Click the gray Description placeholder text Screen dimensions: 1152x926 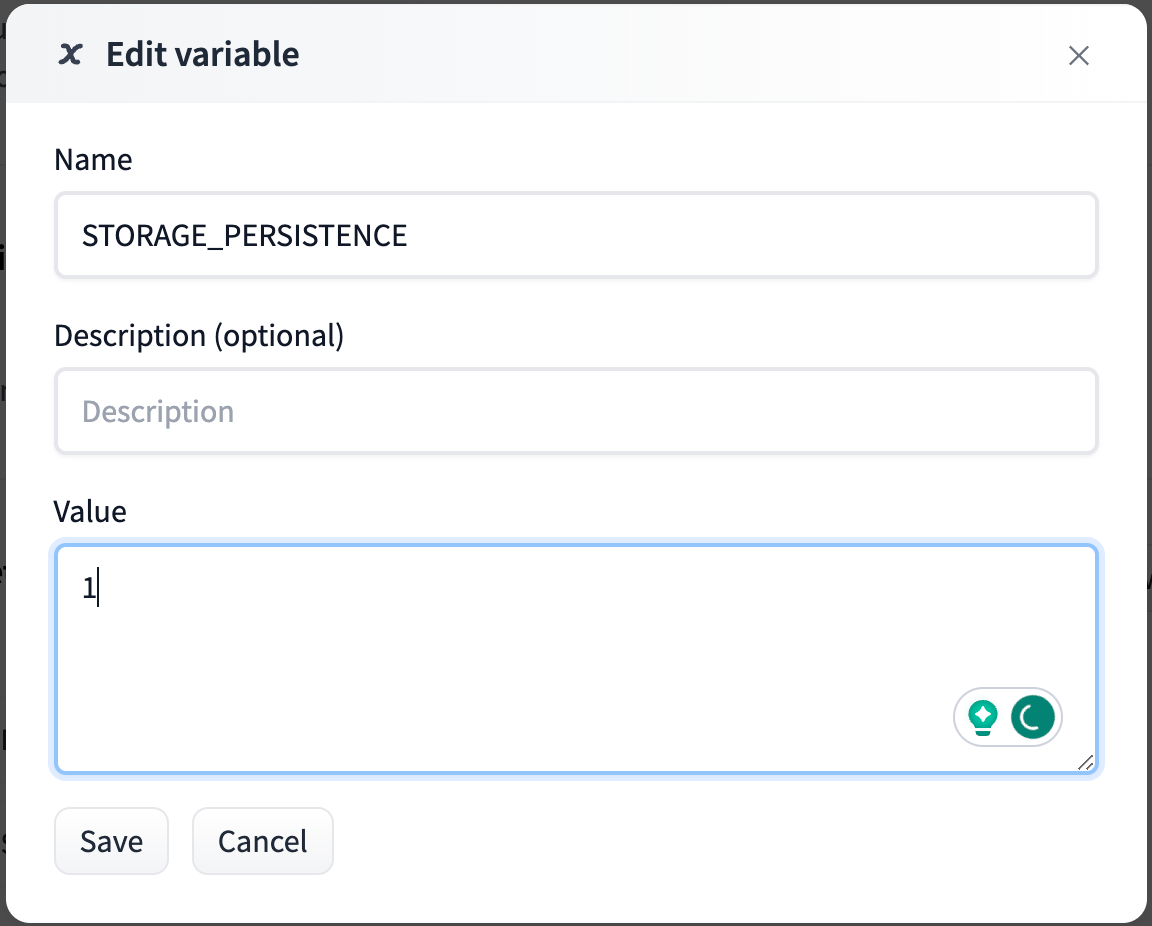pyautogui.click(x=158, y=411)
